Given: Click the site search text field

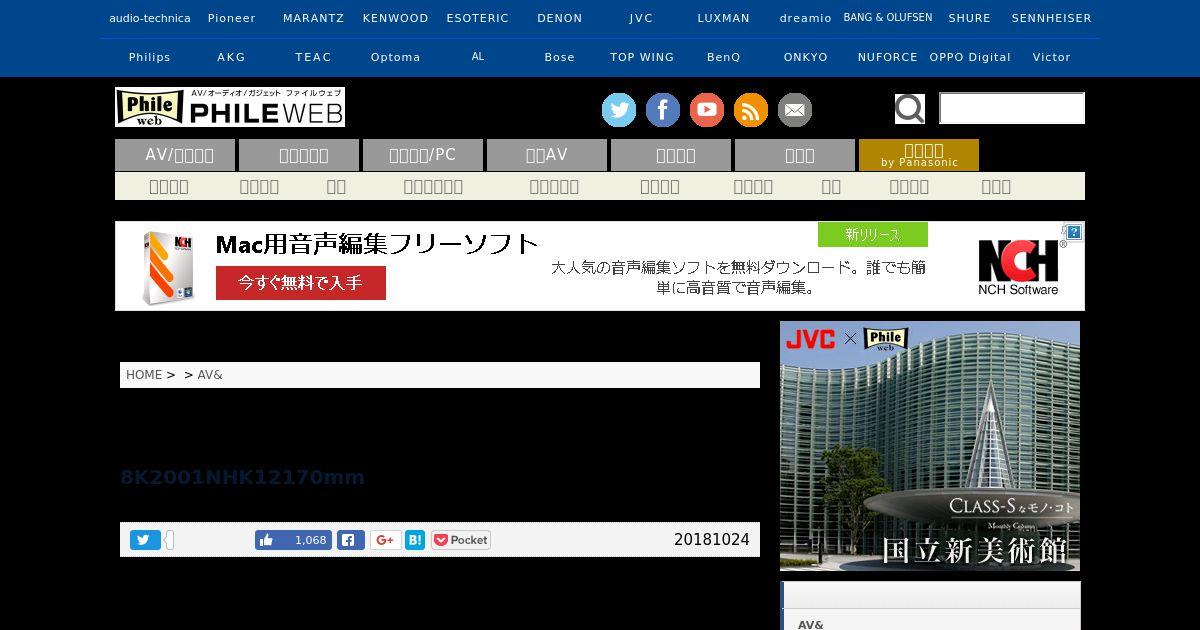Looking at the screenshot, I should [1012, 108].
